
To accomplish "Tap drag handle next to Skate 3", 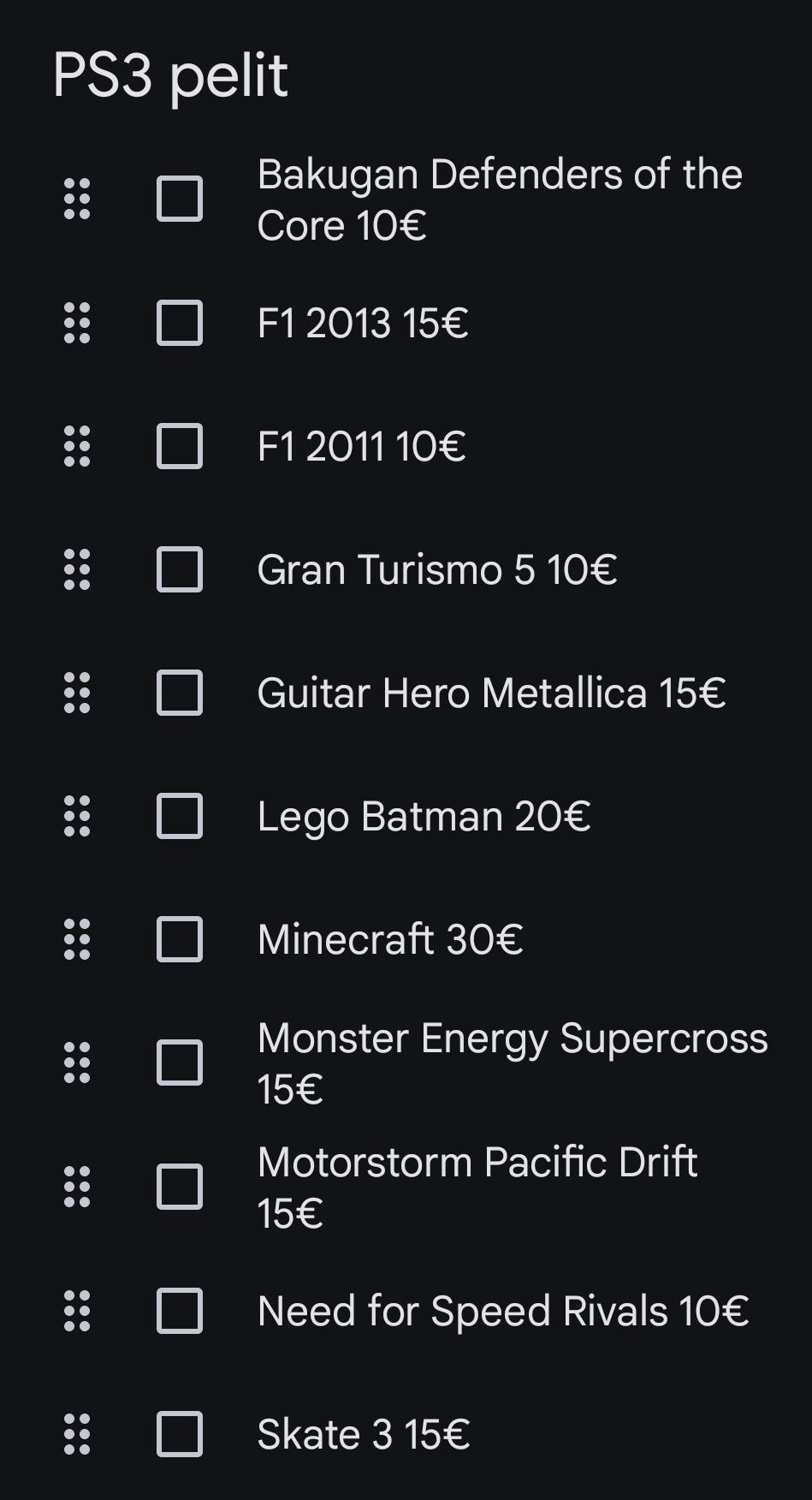I will tap(77, 1434).
